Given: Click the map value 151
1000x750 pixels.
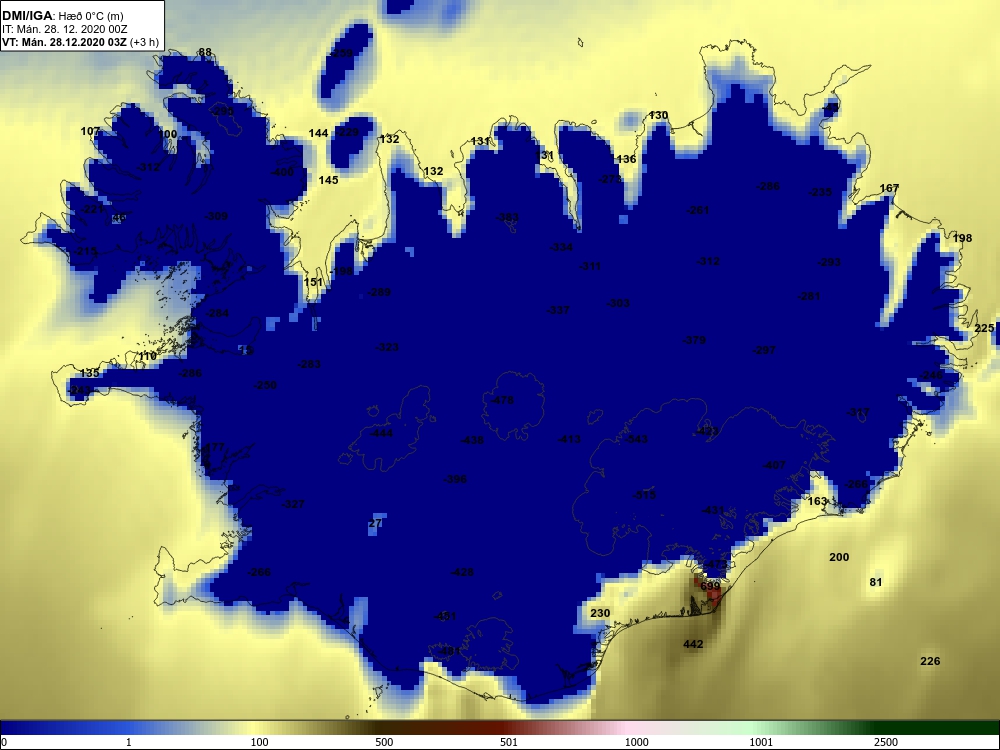Looking at the screenshot, I should coord(313,282).
